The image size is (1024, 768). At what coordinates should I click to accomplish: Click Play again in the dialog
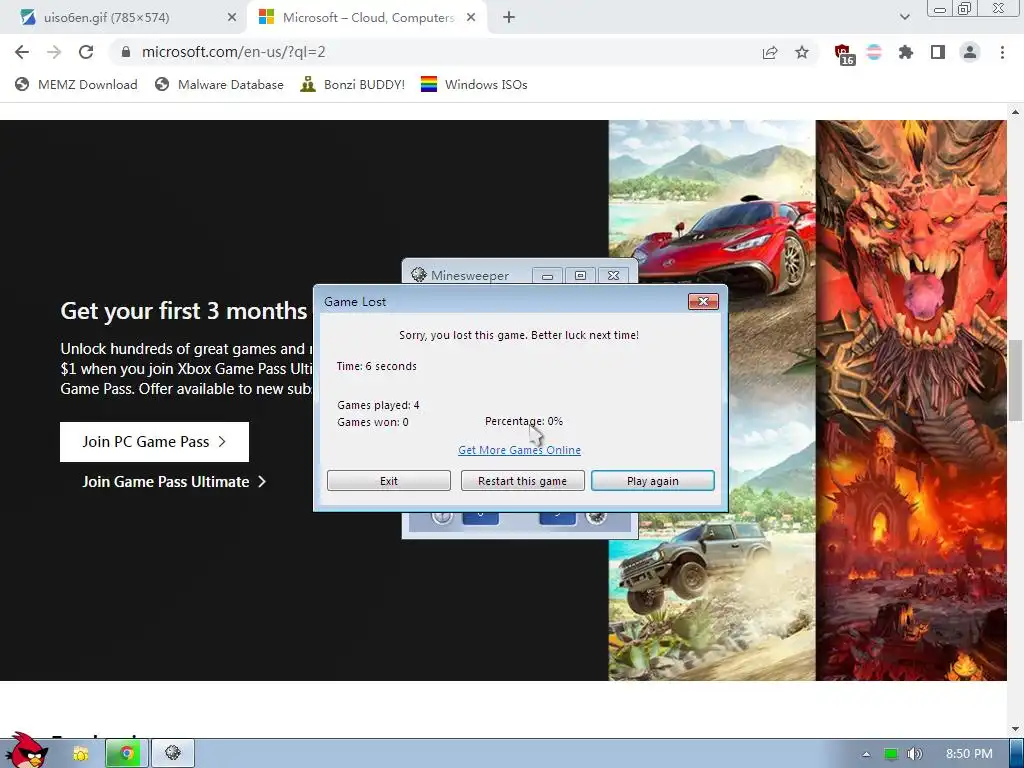[652, 481]
